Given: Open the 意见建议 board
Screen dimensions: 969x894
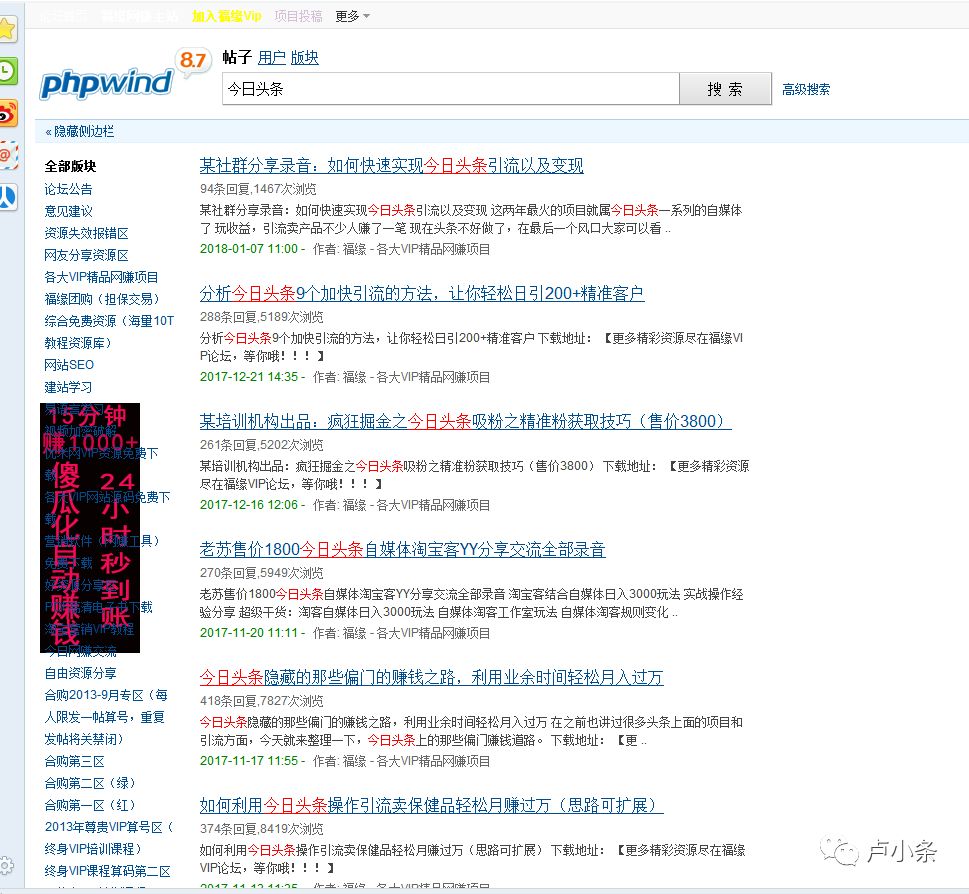Looking at the screenshot, I should point(68,211).
